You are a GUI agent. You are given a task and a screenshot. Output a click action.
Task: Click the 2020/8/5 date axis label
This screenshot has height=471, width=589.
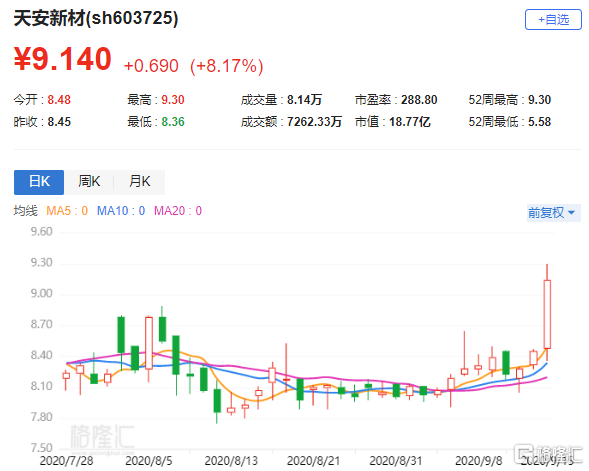click(x=149, y=461)
